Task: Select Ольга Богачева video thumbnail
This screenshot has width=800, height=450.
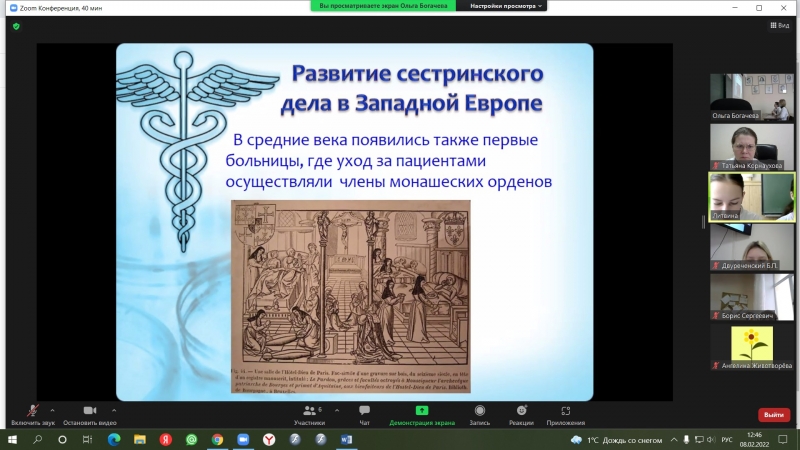Action: [x=752, y=97]
